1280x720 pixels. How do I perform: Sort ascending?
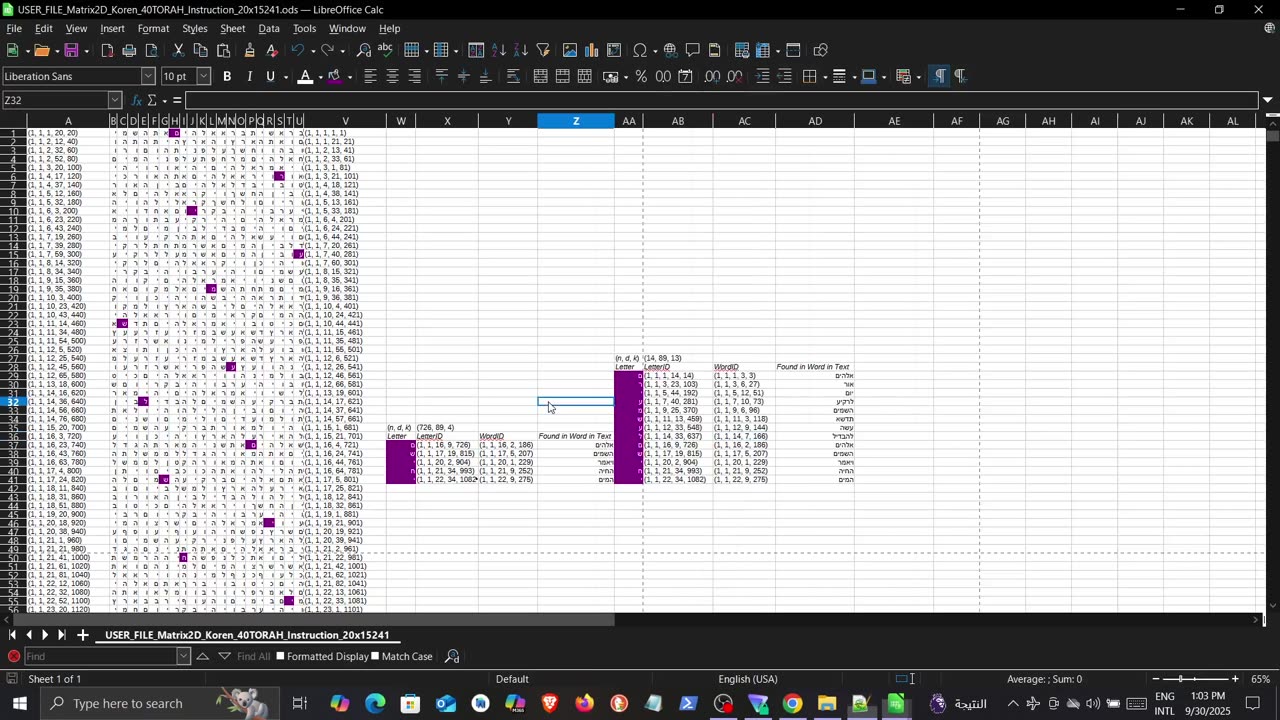499,50
